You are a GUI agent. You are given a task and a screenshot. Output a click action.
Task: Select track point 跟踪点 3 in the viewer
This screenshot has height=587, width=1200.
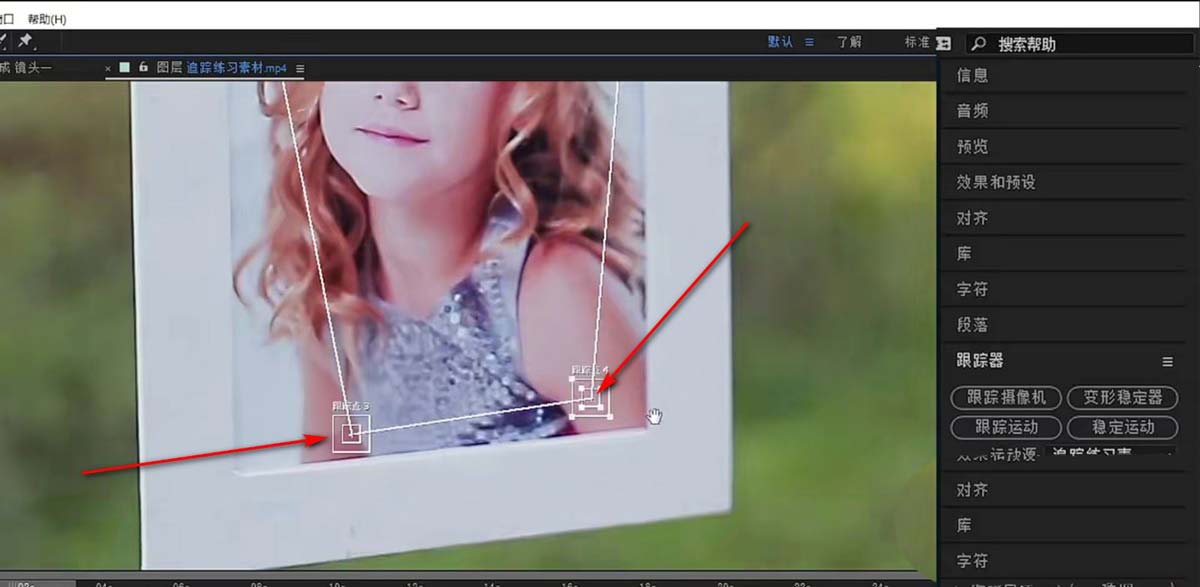(351, 433)
